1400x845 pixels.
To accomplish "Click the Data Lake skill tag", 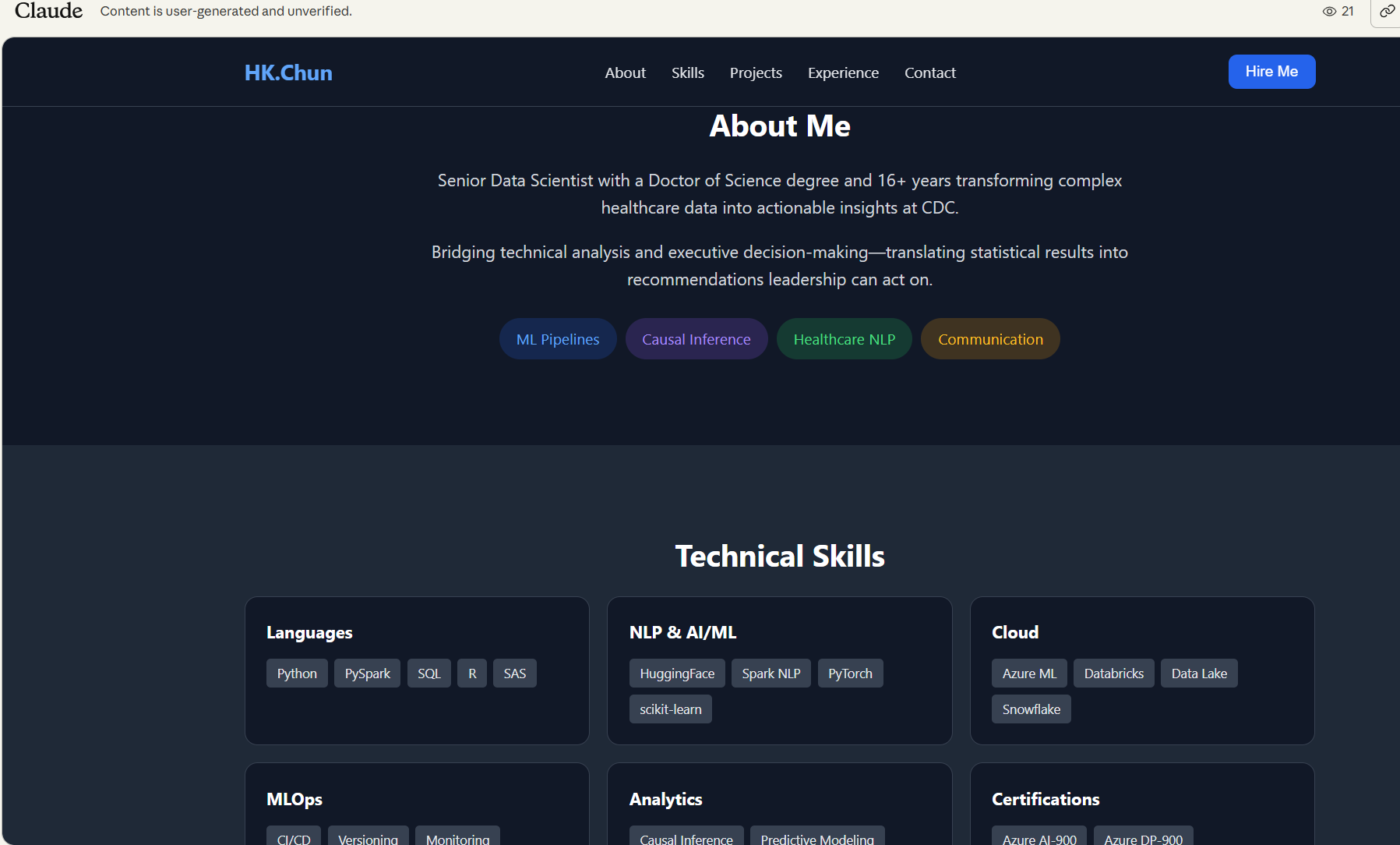I will (1199, 674).
